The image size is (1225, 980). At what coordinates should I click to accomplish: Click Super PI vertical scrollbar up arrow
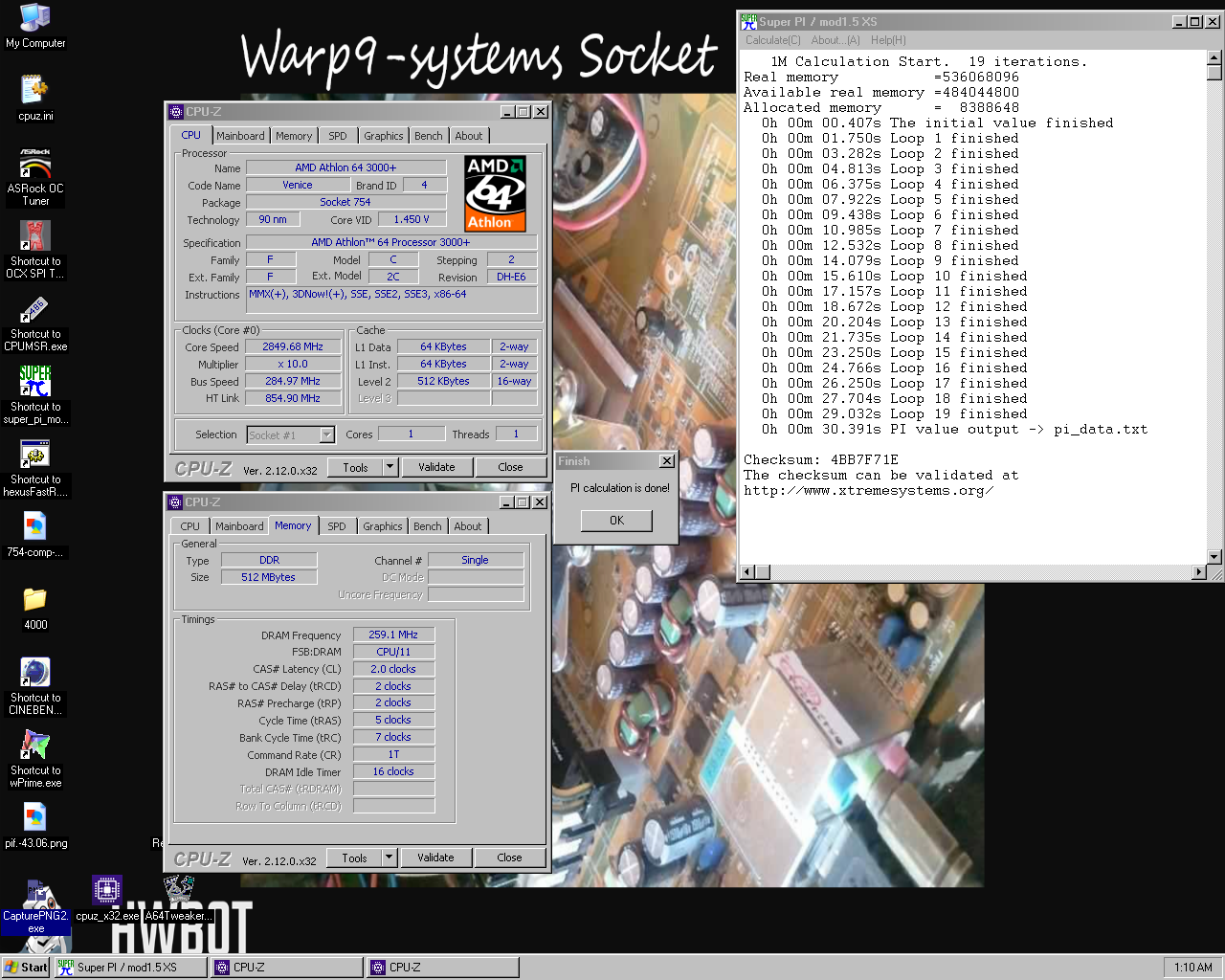pos(1214,58)
